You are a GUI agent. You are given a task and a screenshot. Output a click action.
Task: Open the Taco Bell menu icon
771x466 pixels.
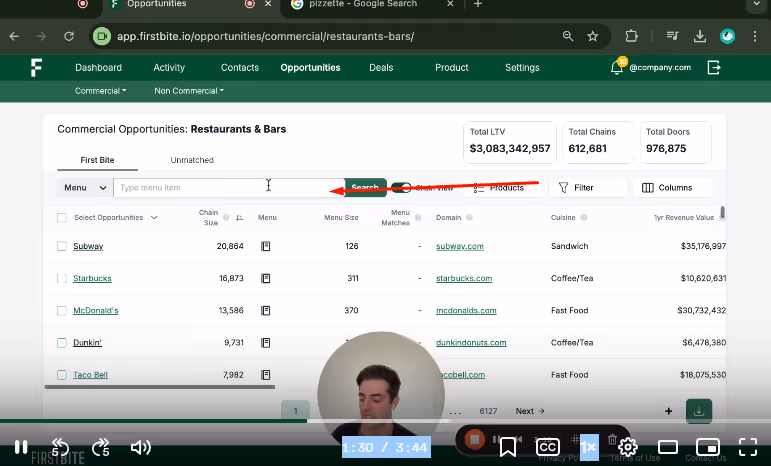(266, 375)
